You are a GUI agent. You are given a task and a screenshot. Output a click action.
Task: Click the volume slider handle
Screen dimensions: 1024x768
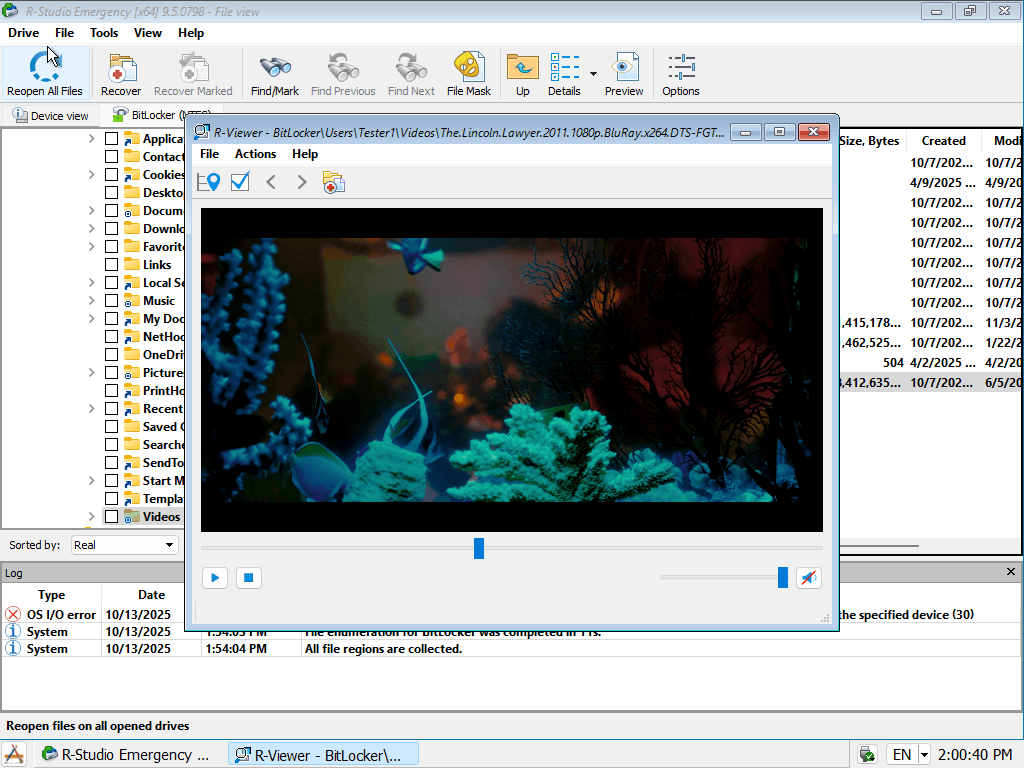782,577
